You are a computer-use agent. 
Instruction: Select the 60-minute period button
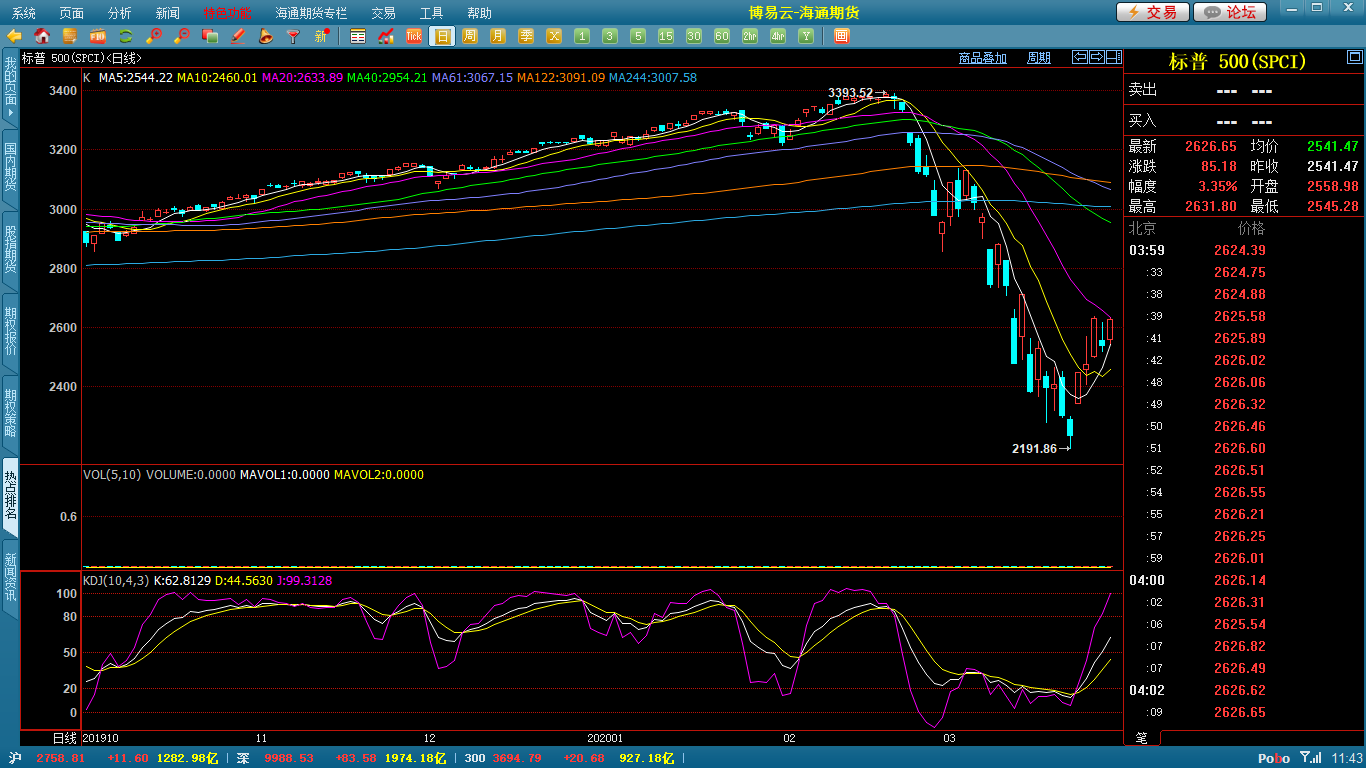(722, 36)
